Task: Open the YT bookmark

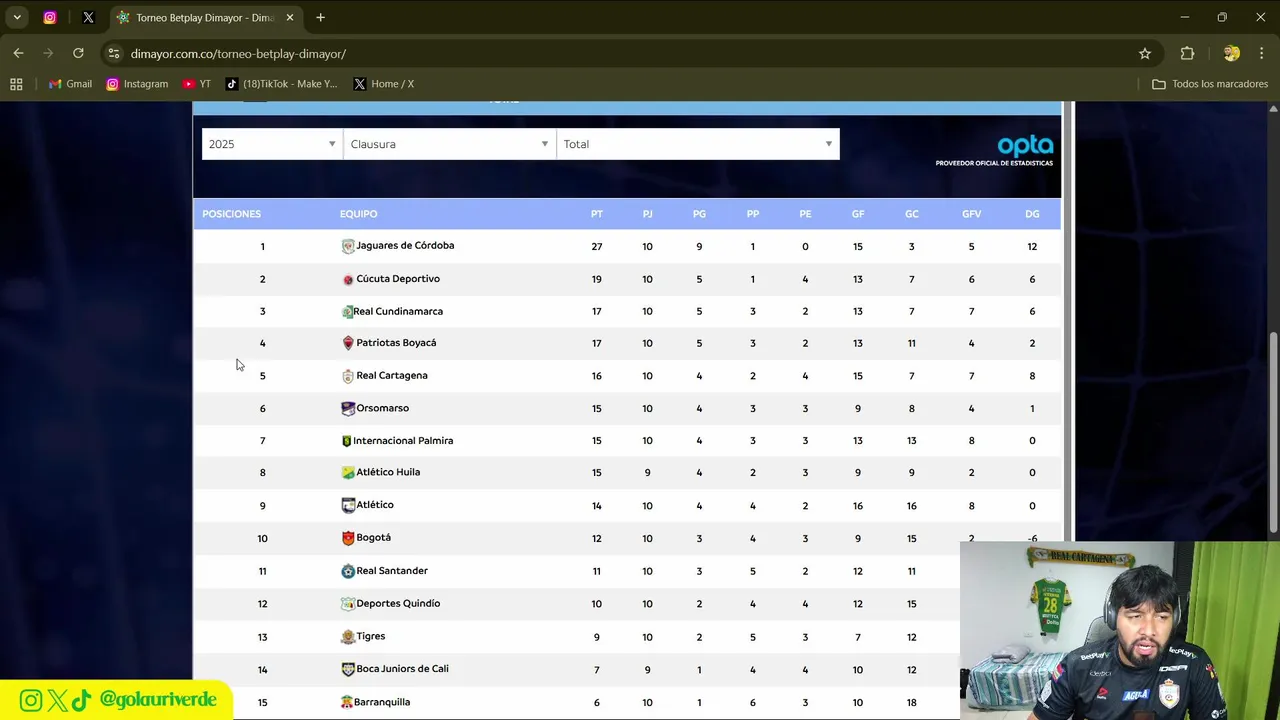Action: click(197, 84)
